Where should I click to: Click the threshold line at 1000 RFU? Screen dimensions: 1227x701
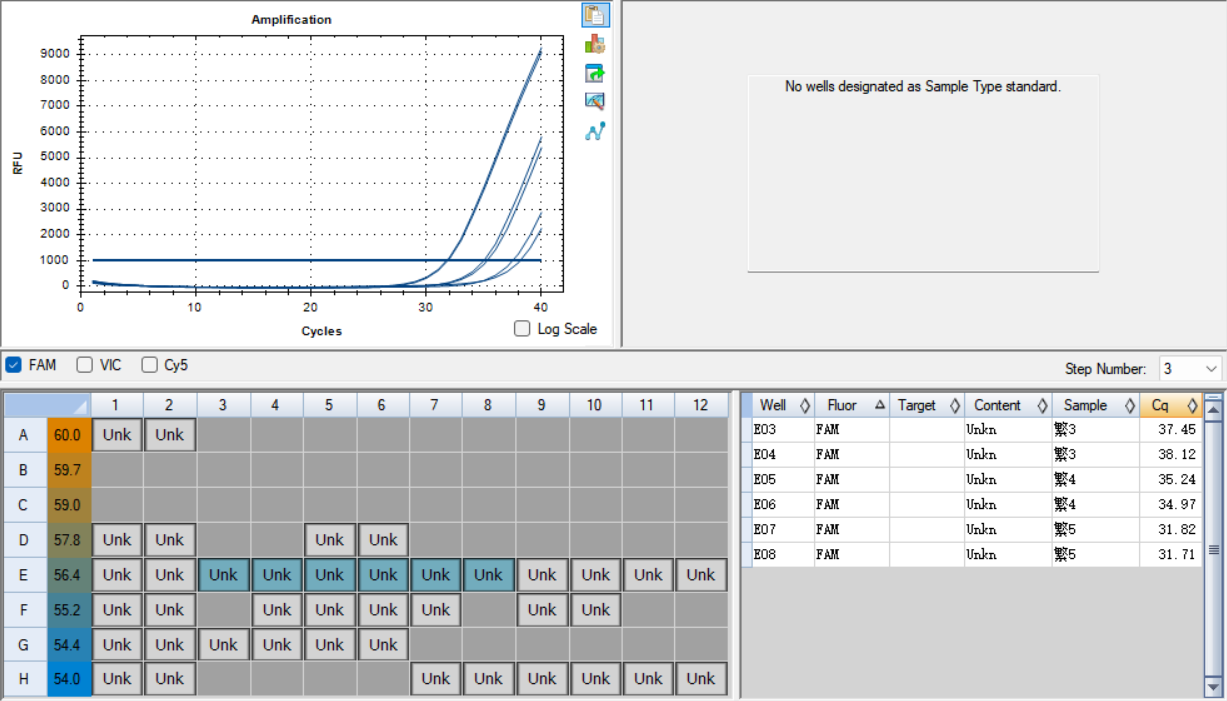pyautogui.click(x=316, y=260)
